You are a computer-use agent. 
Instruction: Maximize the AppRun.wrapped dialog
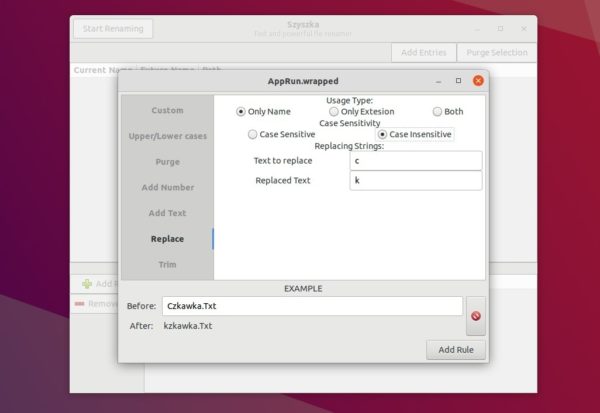[458, 81]
